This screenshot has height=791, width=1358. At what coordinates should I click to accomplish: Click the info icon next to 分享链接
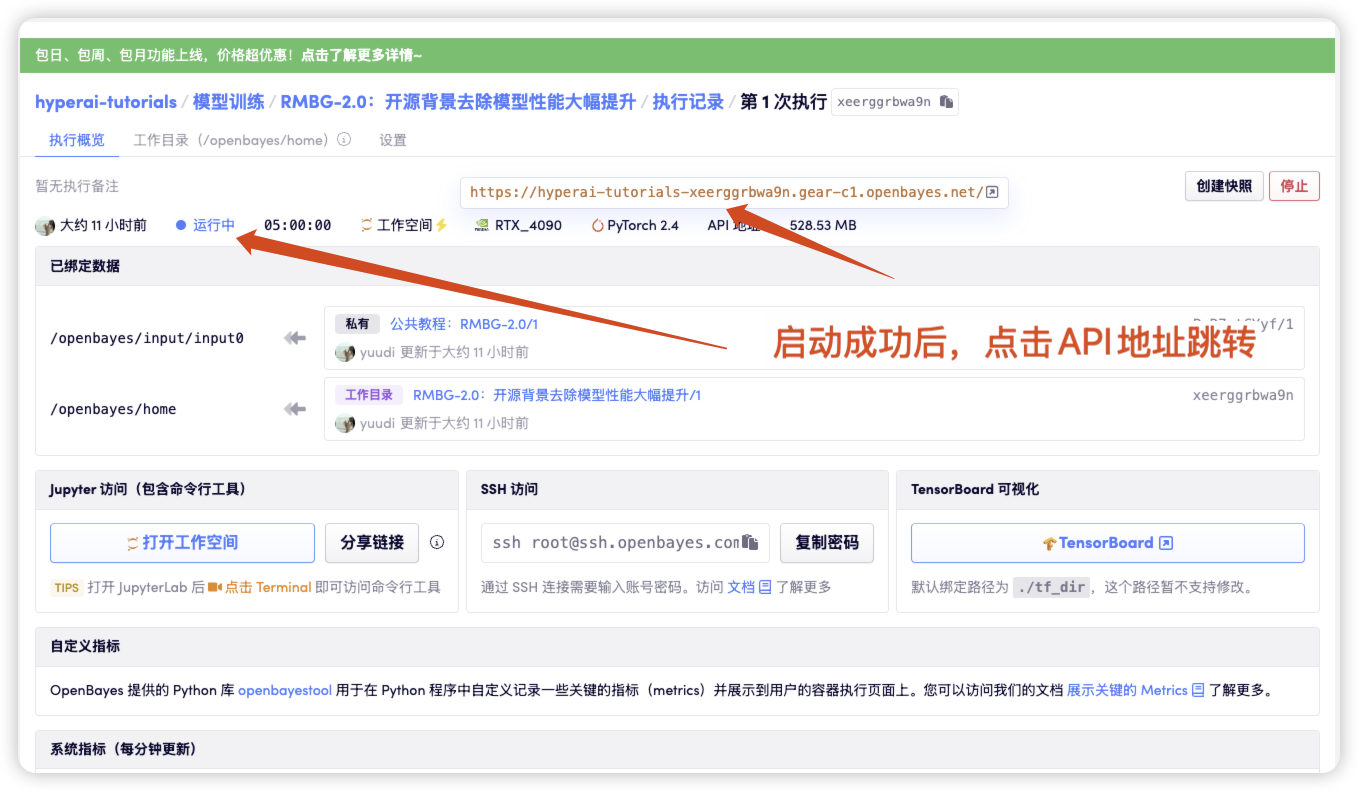click(437, 543)
